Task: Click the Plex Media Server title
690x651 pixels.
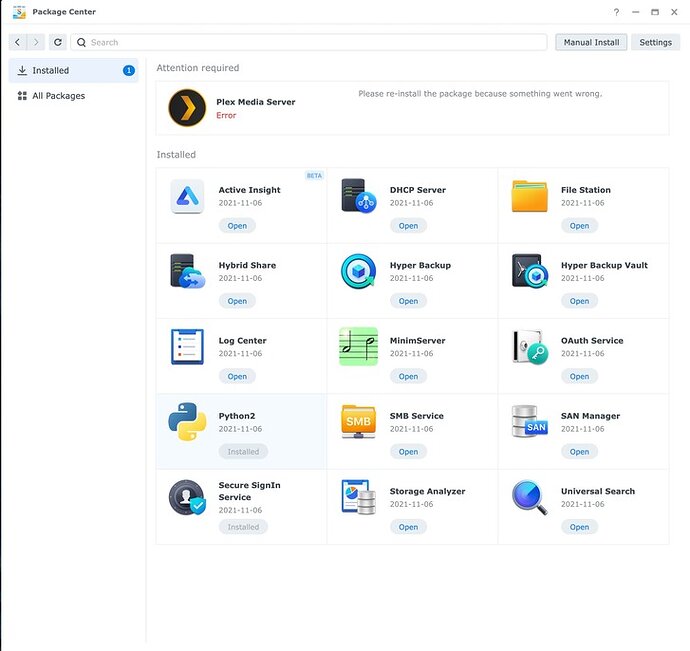Action: pos(256,102)
